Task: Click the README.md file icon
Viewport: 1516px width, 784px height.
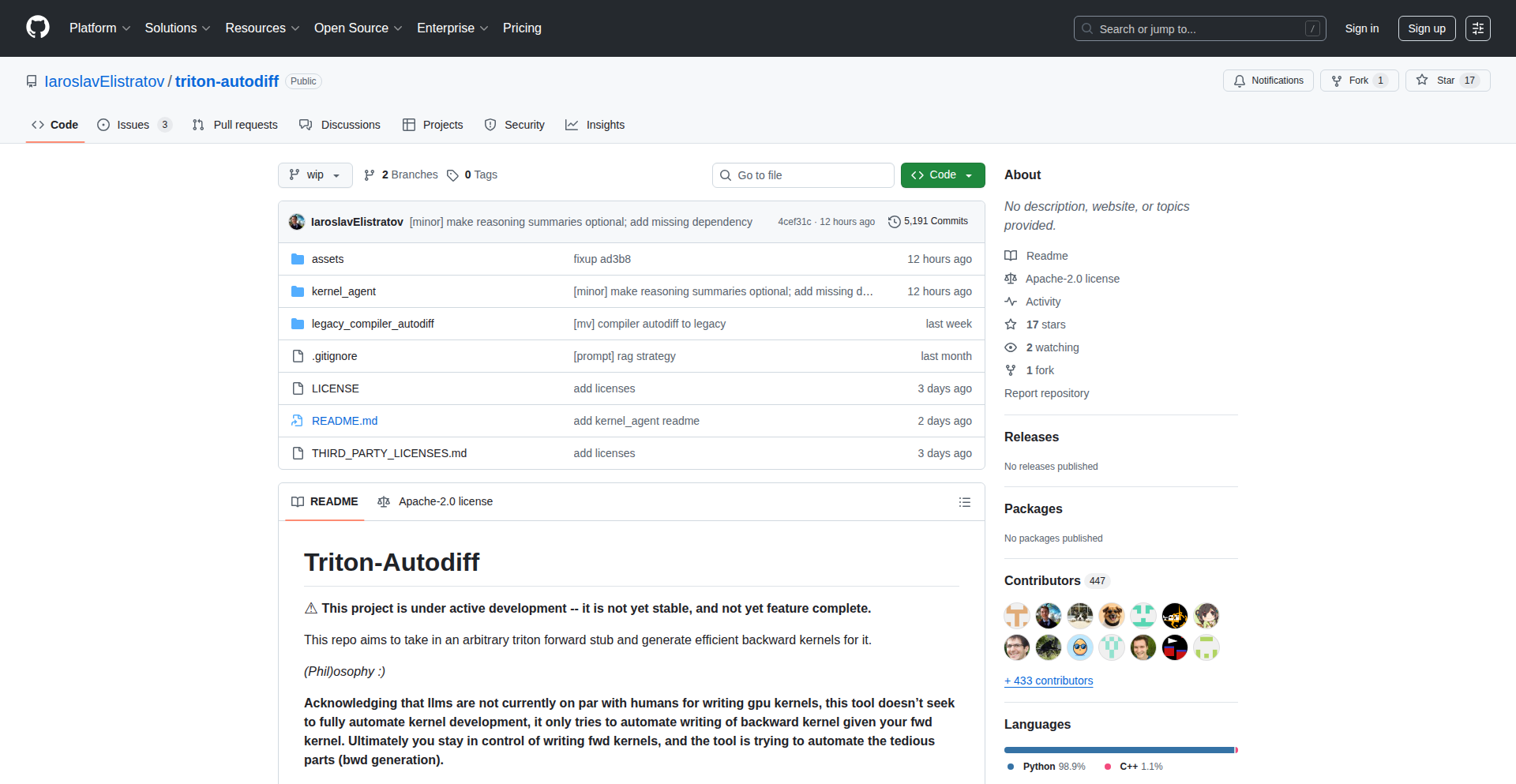Action: click(x=298, y=421)
